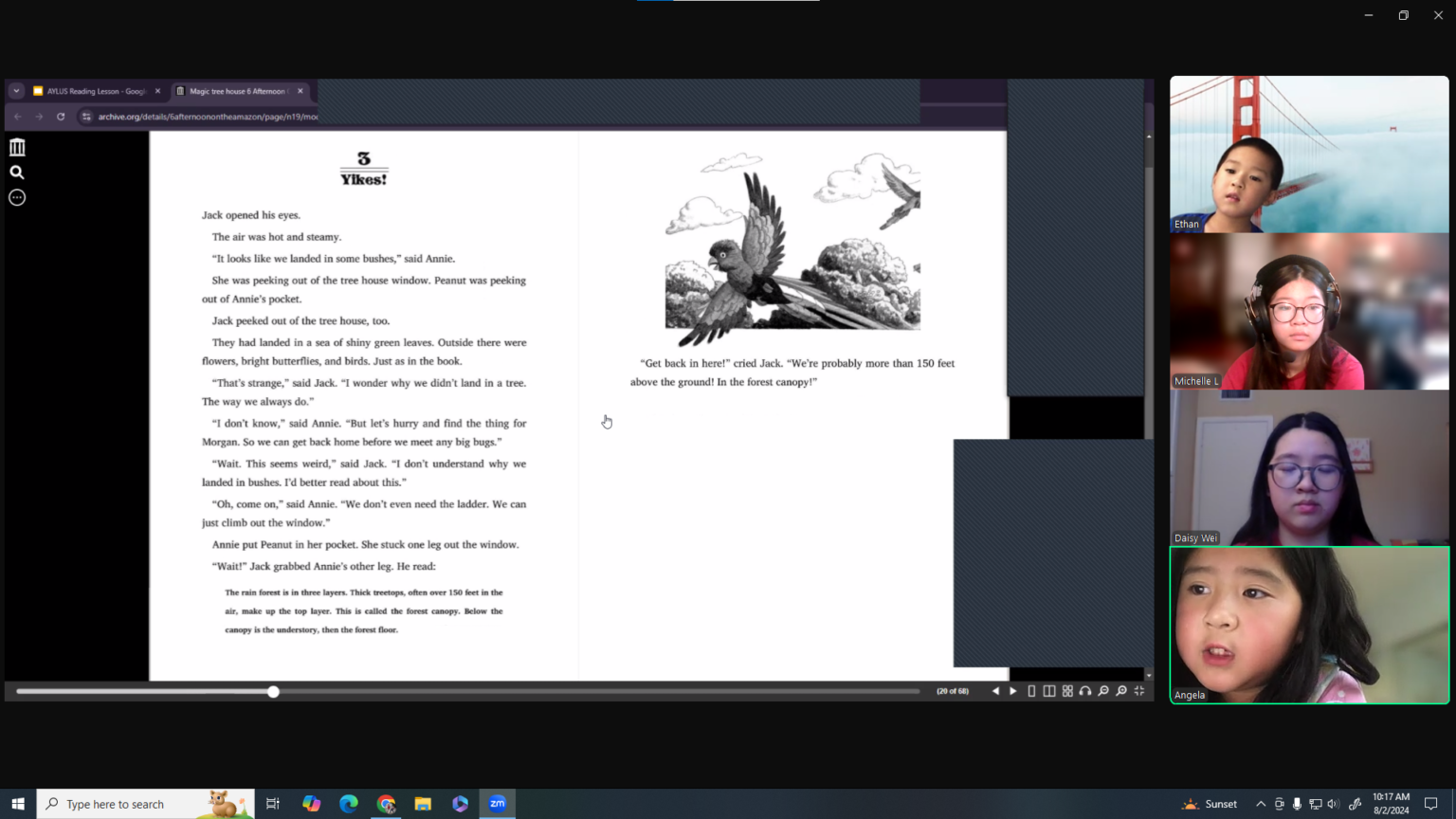Open the book search magnifier in sidebar
This screenshot has height=819, width=1456.
(17, 173)
